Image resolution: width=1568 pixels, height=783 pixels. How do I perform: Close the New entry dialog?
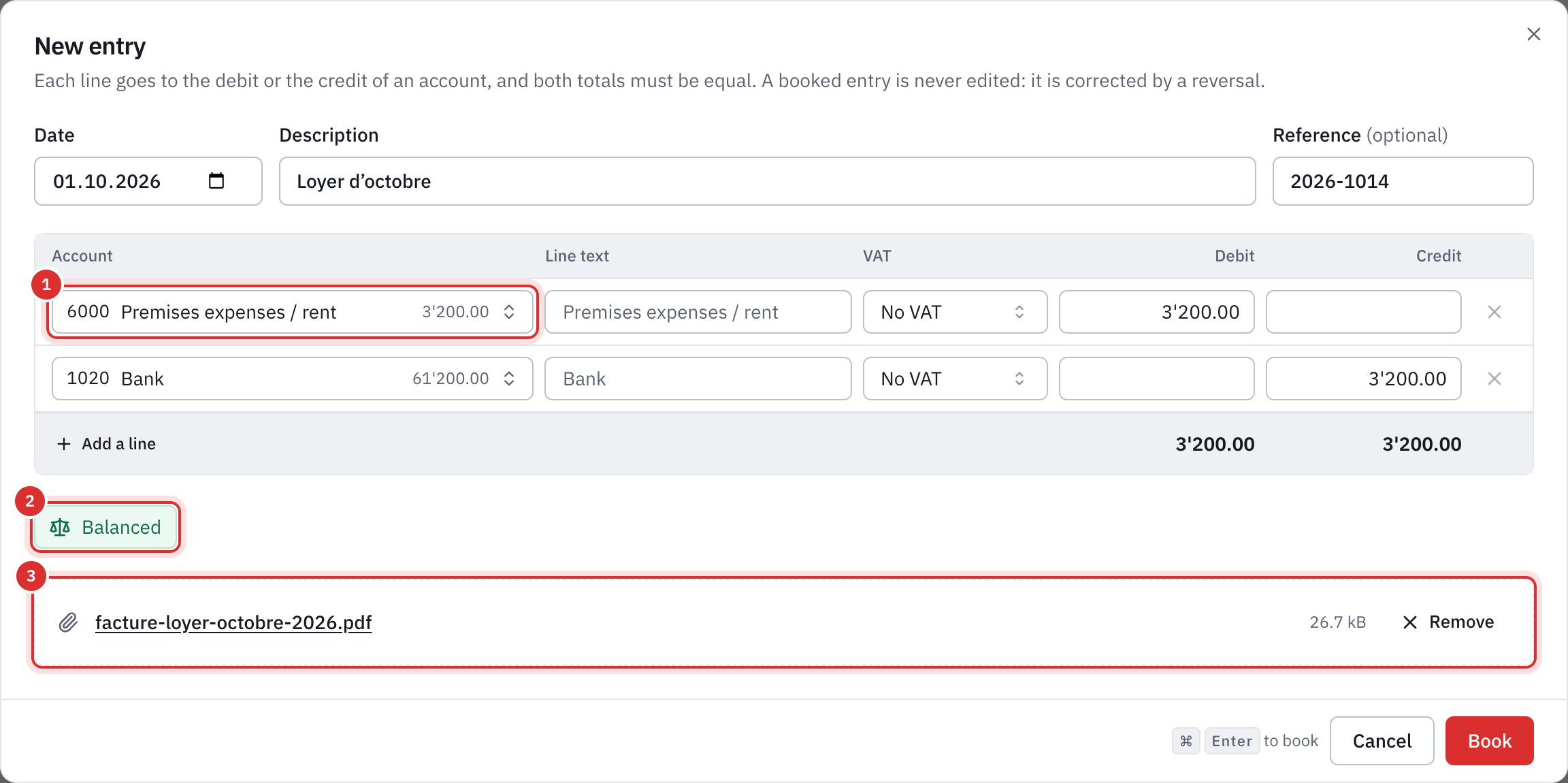pos(1533,34)
